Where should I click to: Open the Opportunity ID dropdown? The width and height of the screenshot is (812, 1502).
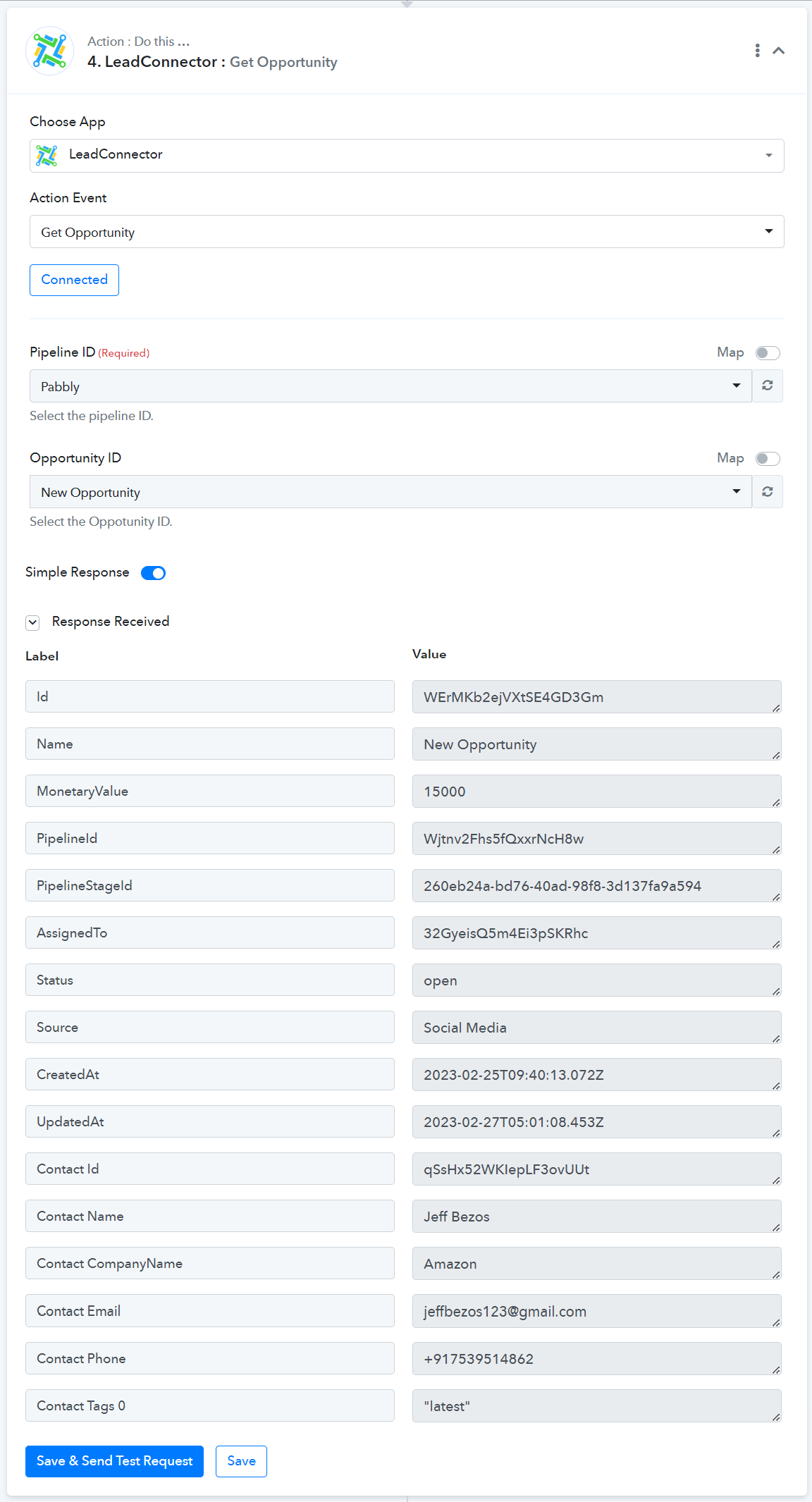[x=390, y=492]
